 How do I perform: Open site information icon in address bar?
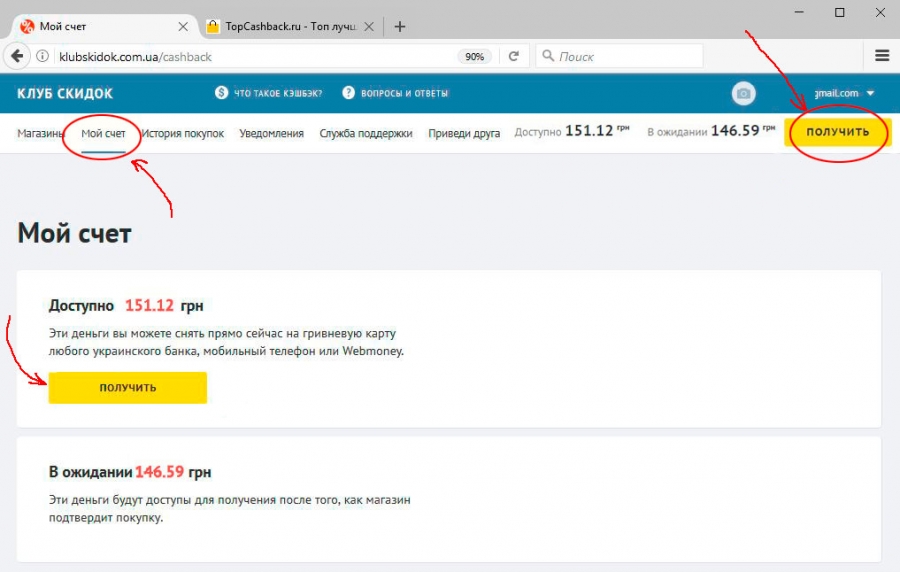tap(42, 56)
